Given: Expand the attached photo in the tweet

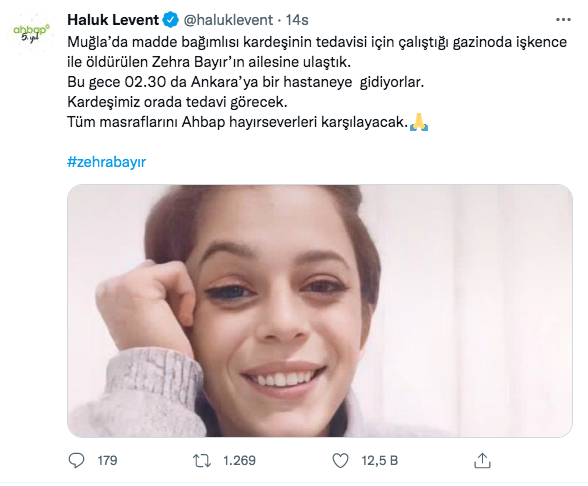Looking at the screenshot, I should coord(320,310).
